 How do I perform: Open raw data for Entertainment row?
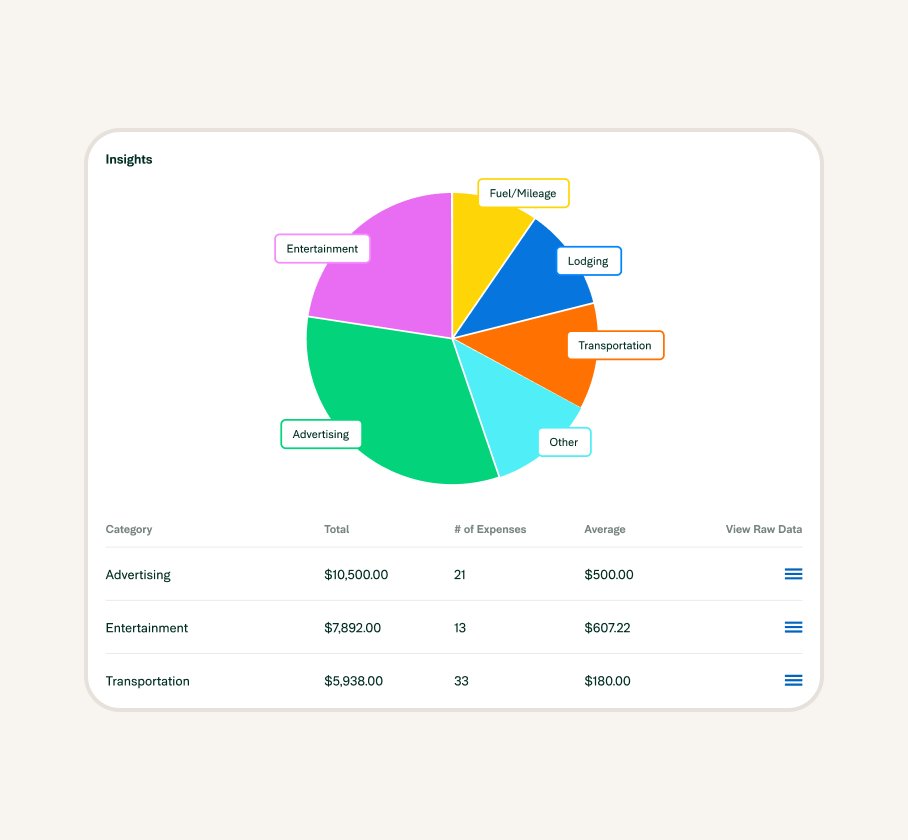point(793,627)
